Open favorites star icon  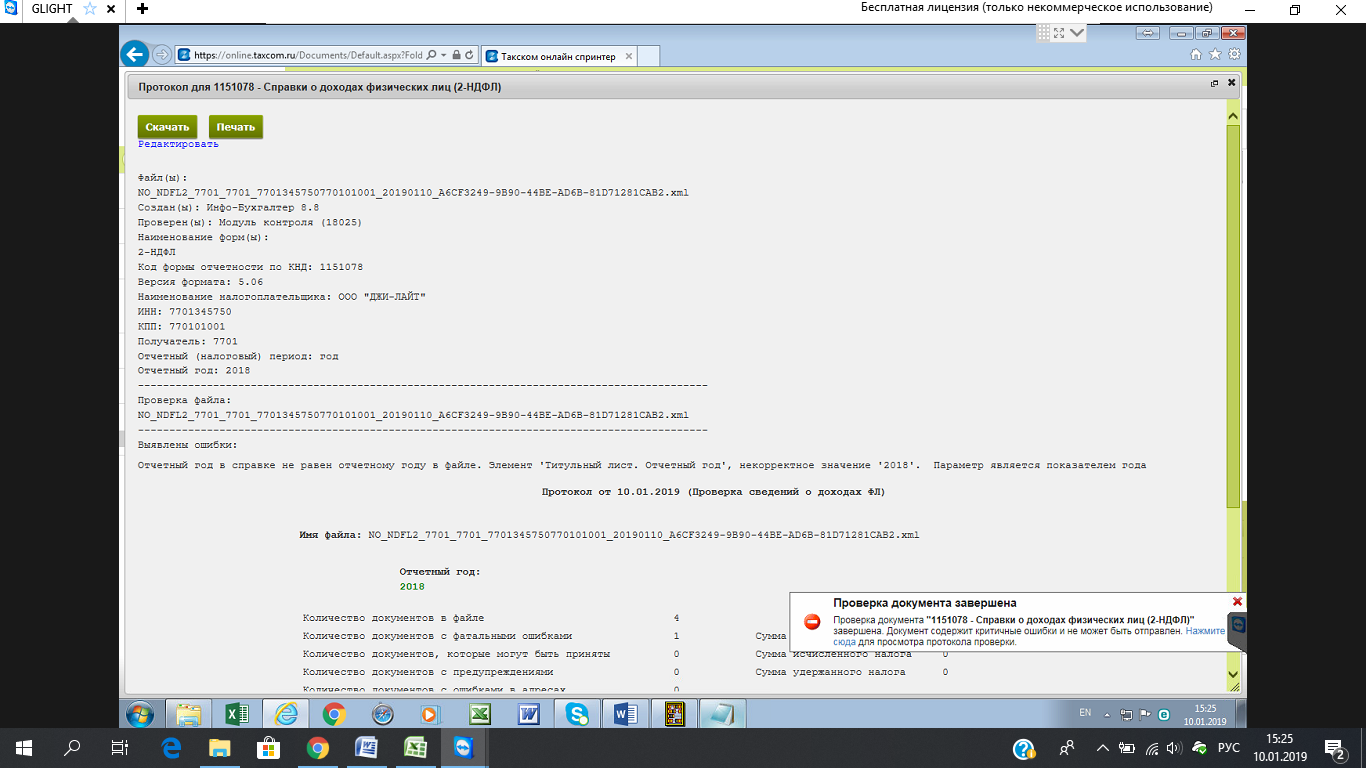point(1215,55)
